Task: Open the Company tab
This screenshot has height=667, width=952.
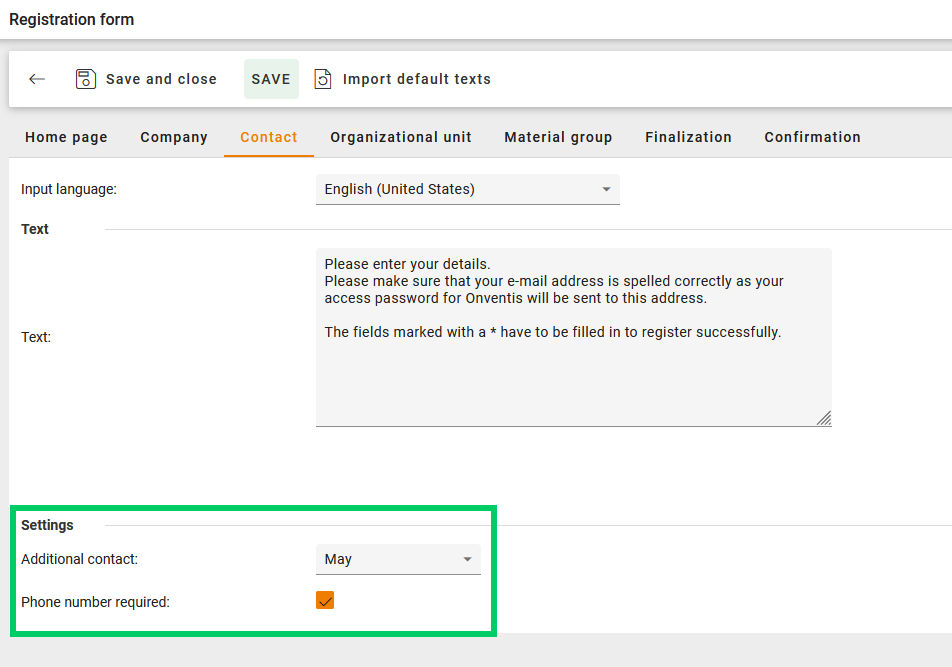Action: pyautogui.click(x=174, y=137)
